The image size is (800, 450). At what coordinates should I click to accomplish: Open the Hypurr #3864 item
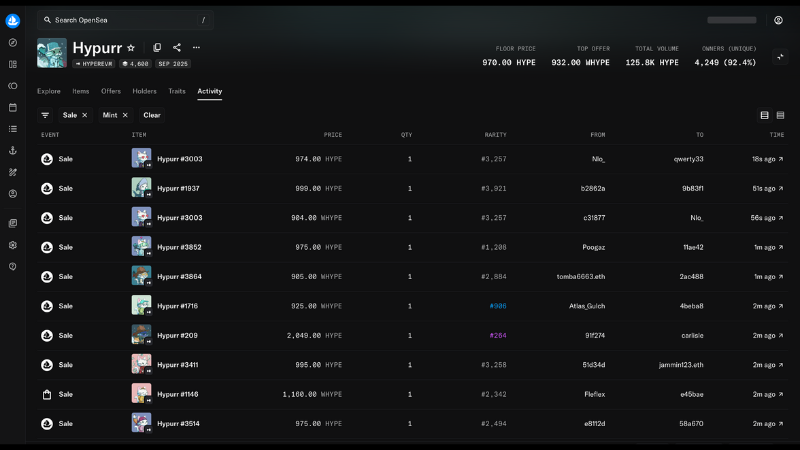point(179,277)
